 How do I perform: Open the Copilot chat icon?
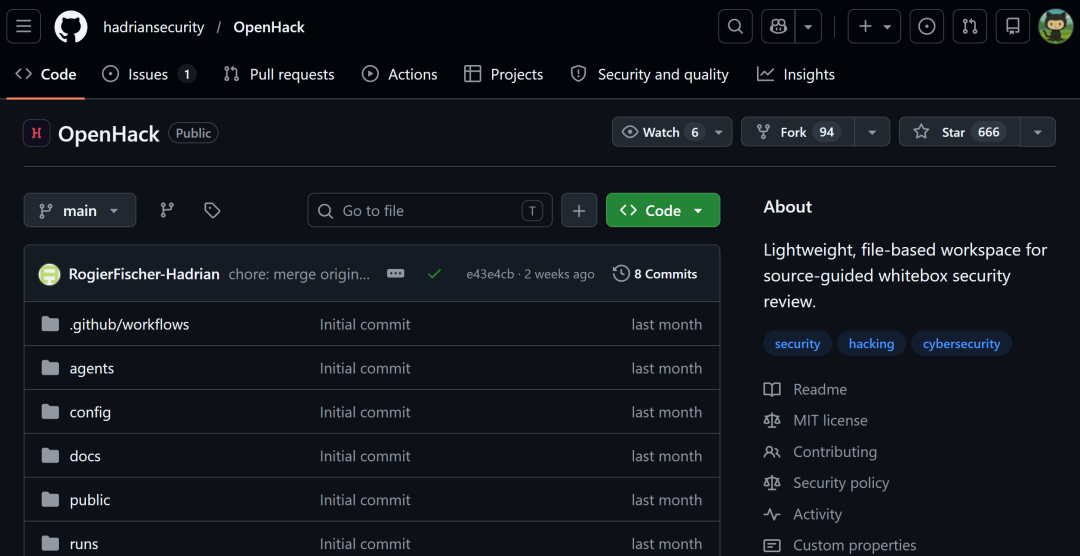778,27
